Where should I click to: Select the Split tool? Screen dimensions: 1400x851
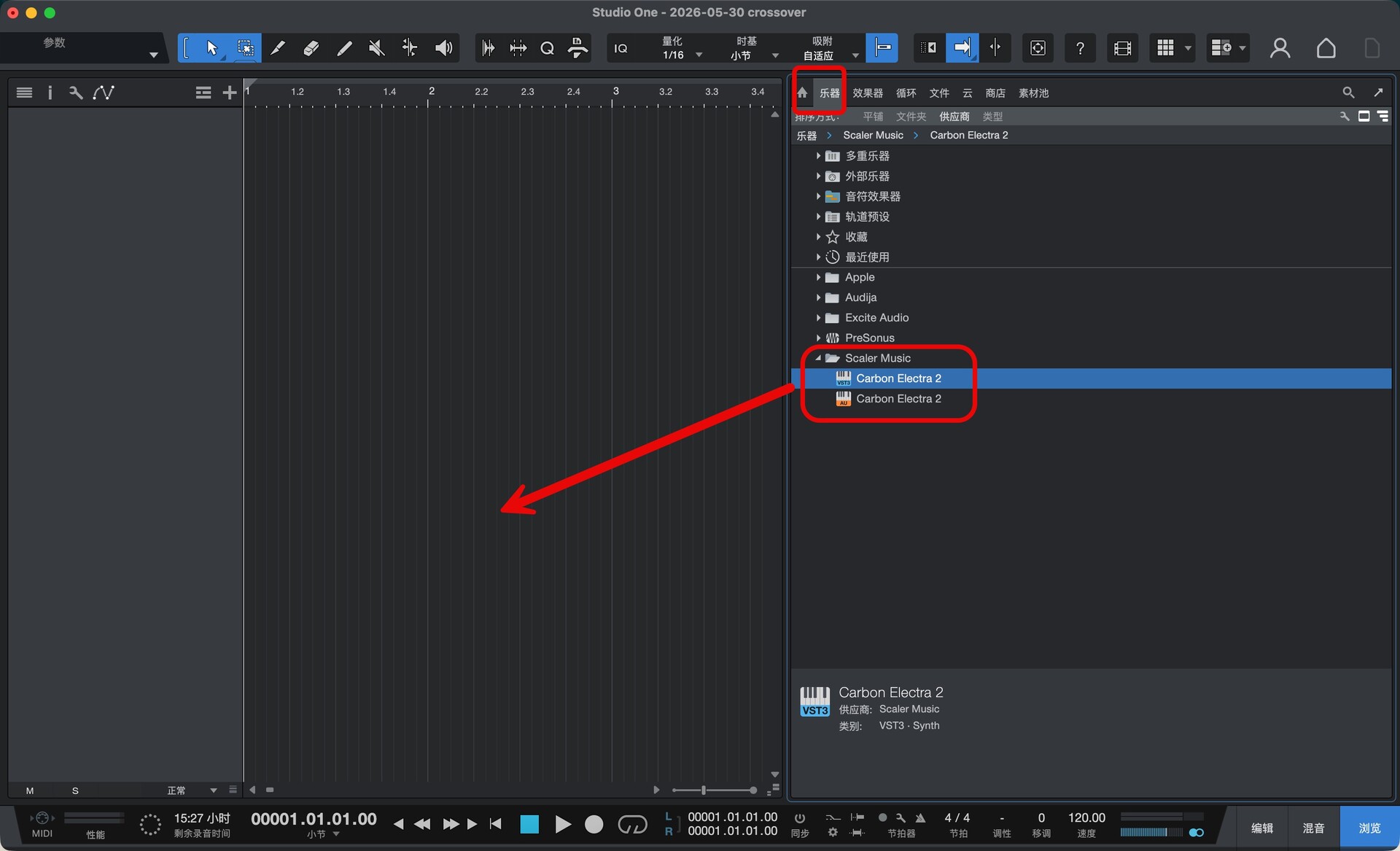tap(278, 48)
